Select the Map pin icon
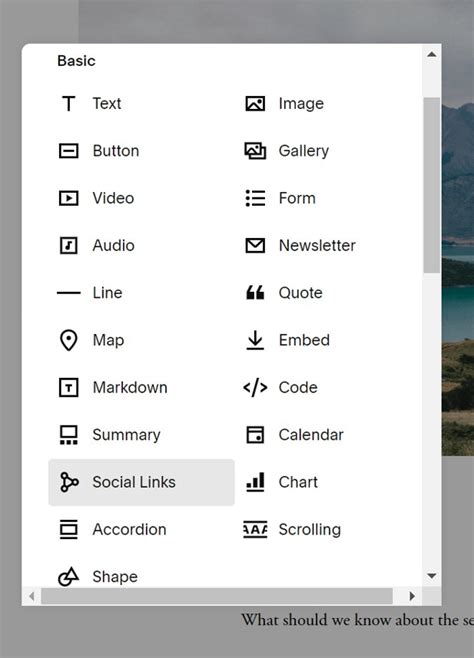 (x=68, y=340)
